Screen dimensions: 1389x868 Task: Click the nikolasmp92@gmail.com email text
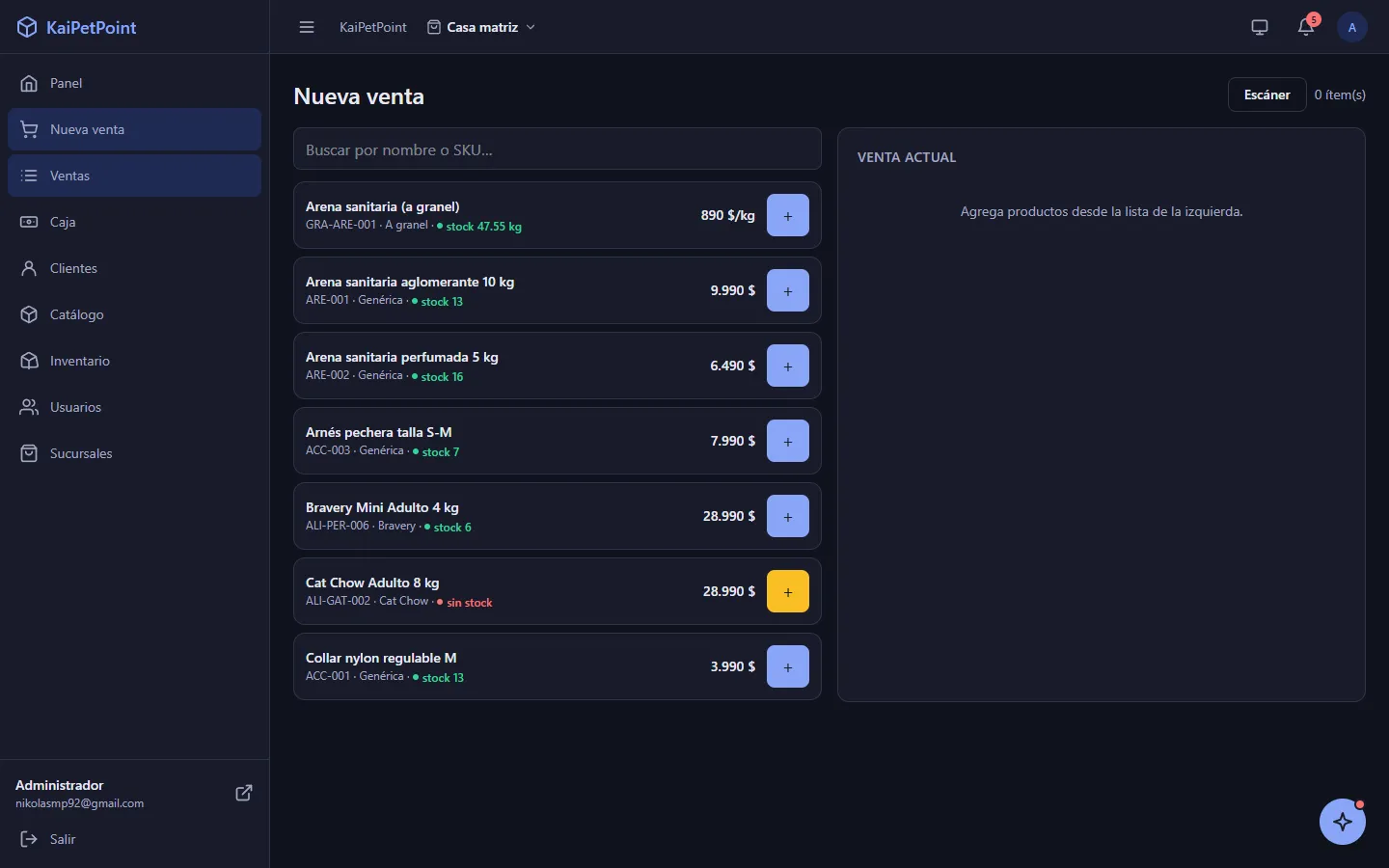[79, 803]
